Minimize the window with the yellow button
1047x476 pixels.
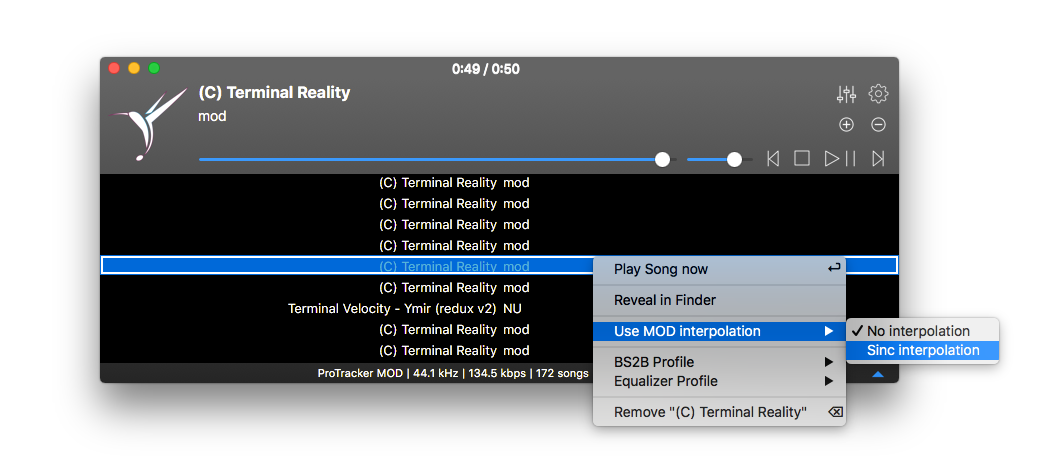coord(134,68)
